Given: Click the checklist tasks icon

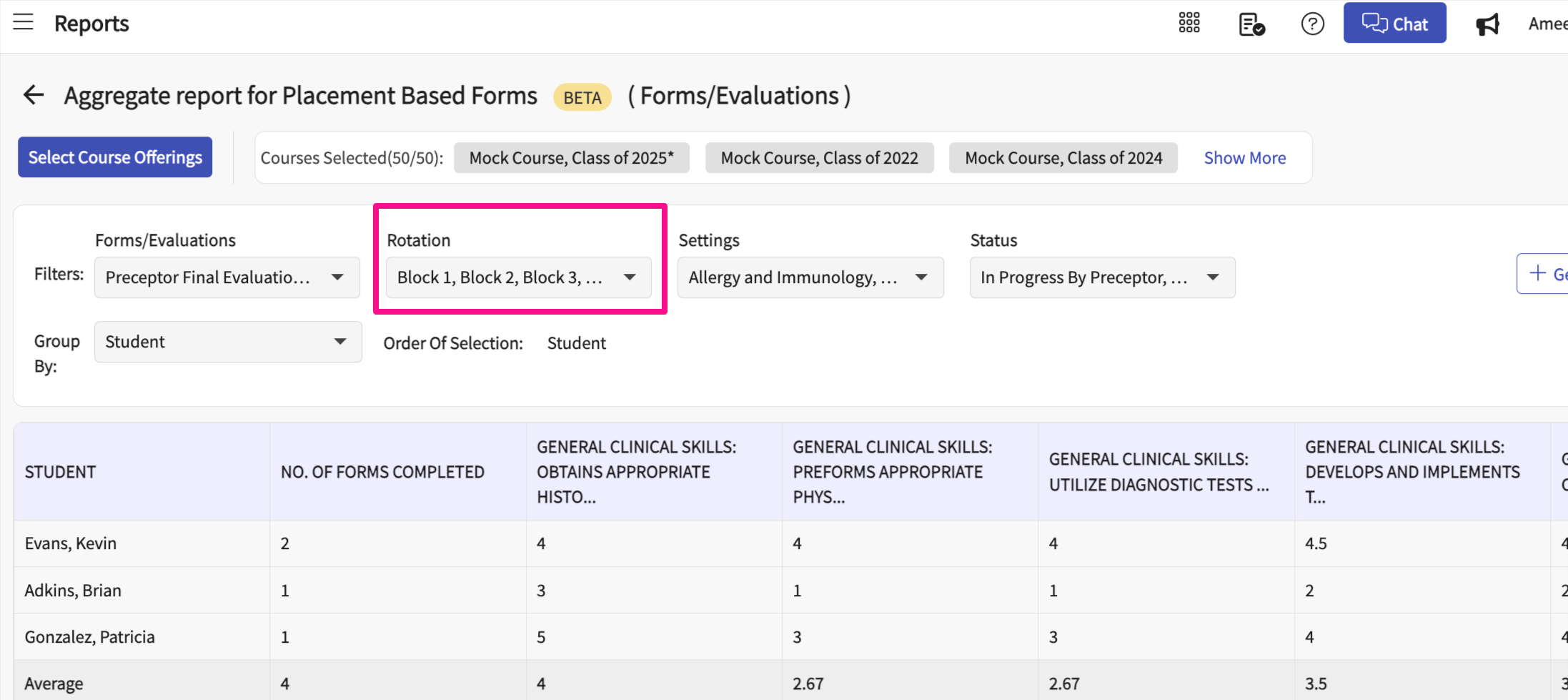Looking at the screenshot, I should 1251,24.
